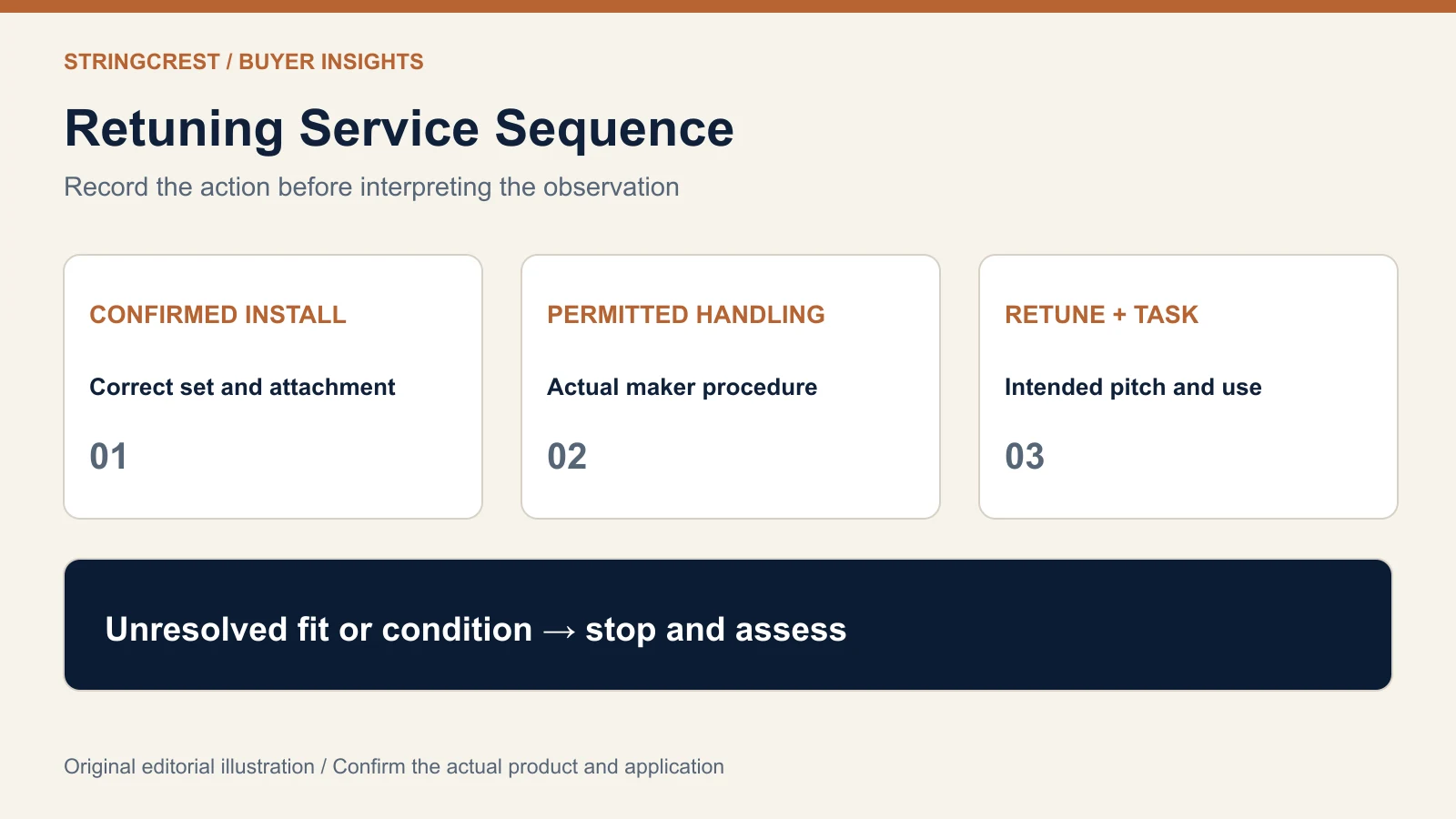Click the dark Unresolved fit or condition banner
This screenshot has width=1456, height=819.
click(x=728, y=625)
